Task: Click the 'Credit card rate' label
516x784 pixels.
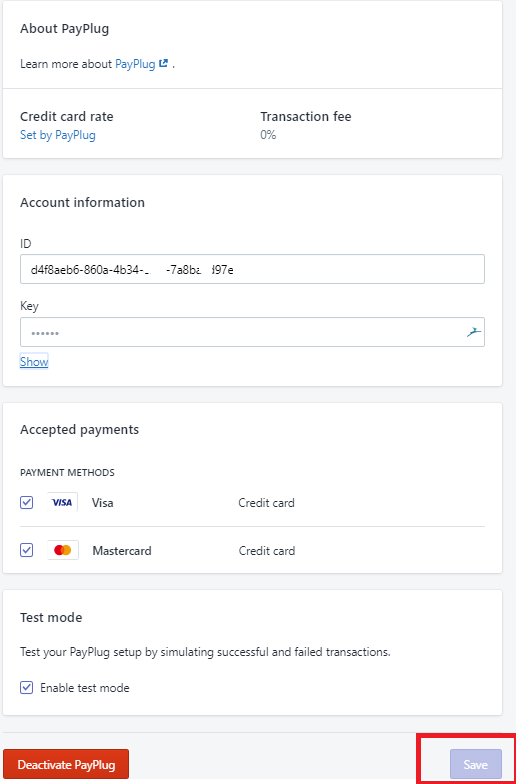Action: pyautogui.click(x=66, y=116)
